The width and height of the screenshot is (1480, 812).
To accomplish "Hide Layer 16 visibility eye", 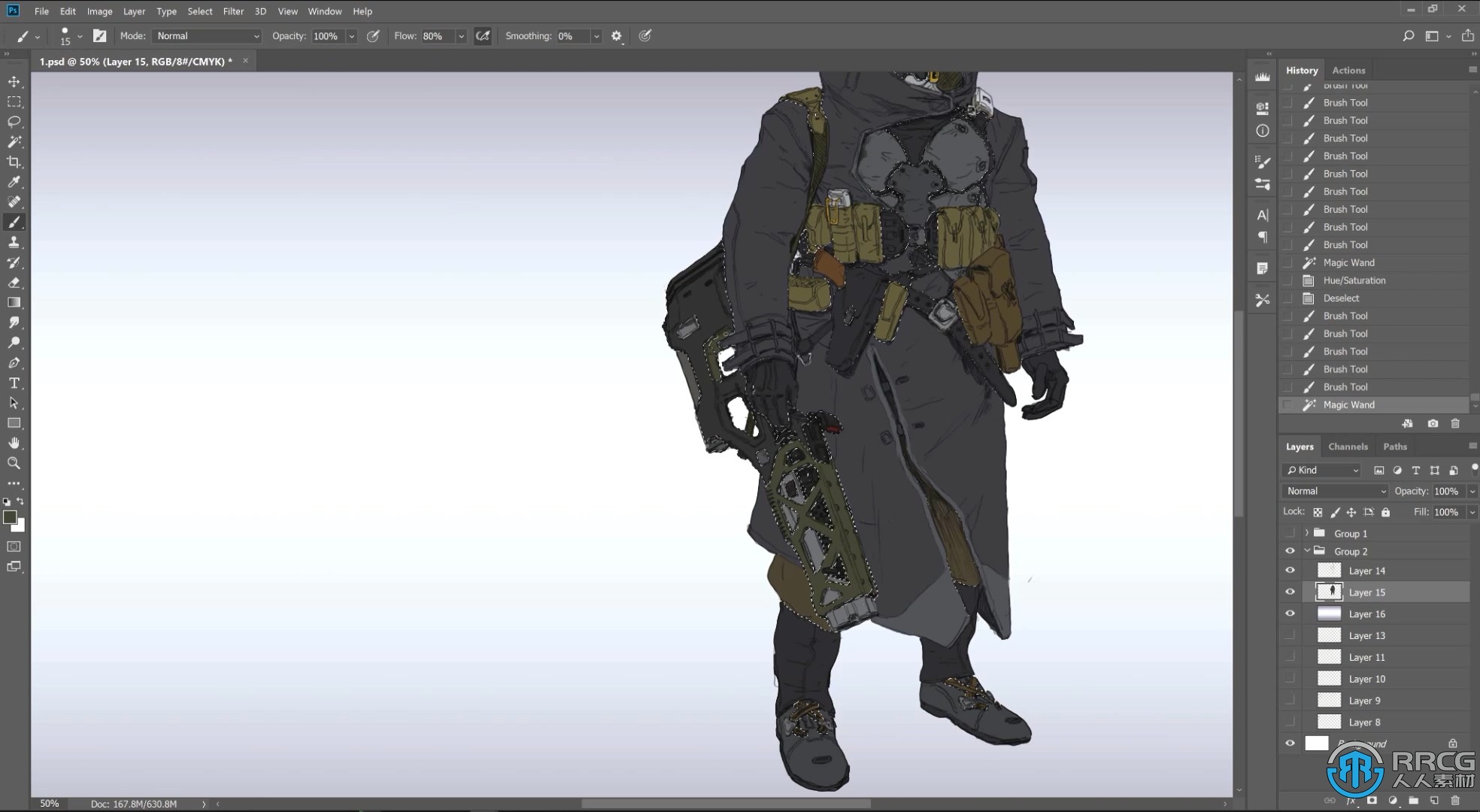I will [1290, 614].
